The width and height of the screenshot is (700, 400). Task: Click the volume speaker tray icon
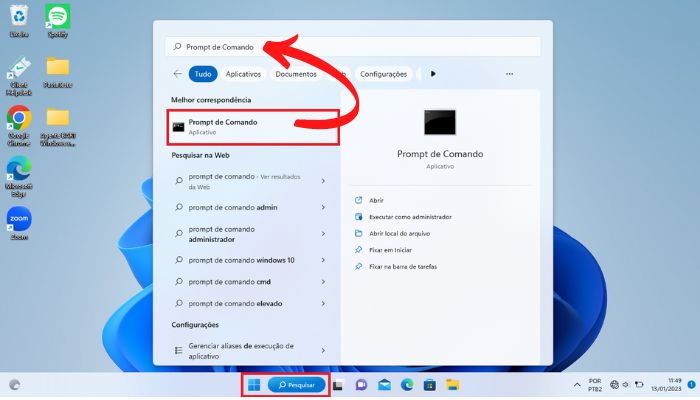626,384
